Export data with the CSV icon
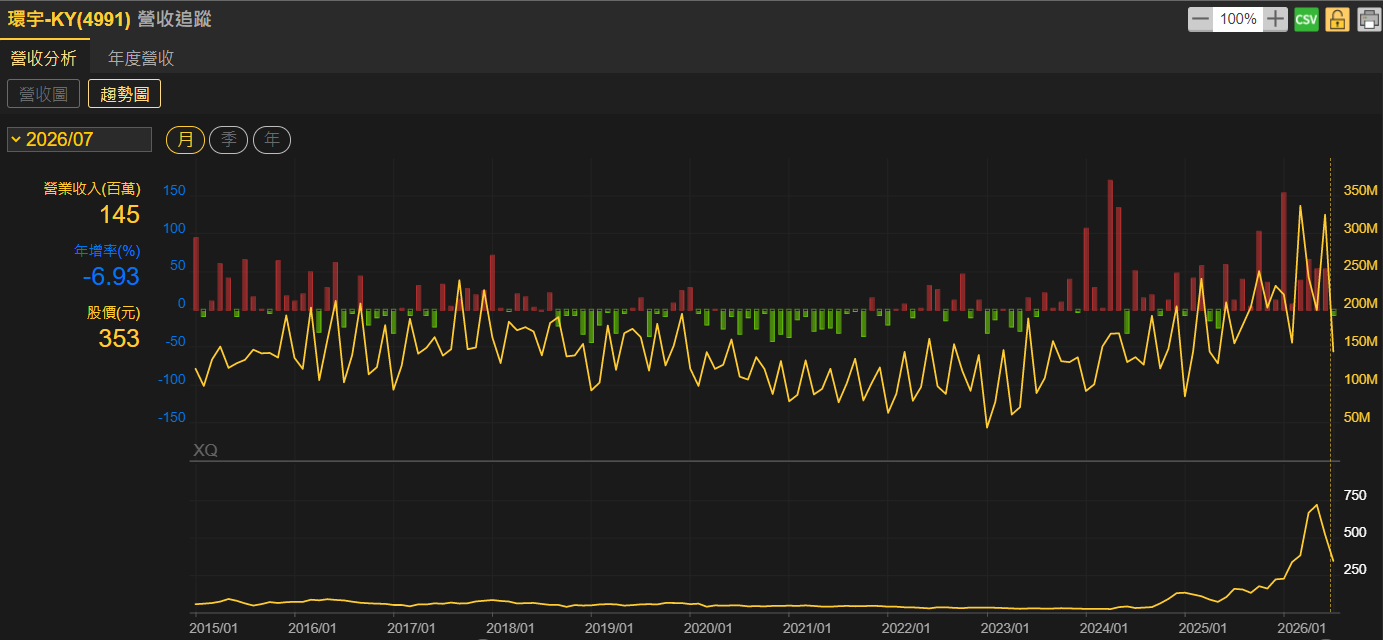The width and height of the screenshot is (1383, 640). (x=1306, y=19)
